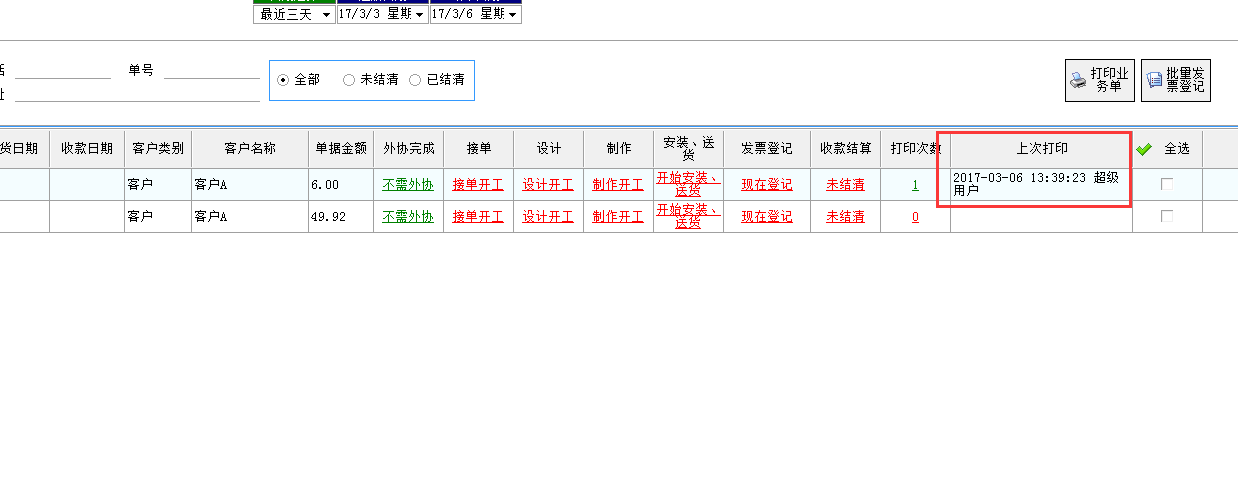
Task: Tick the checkbox in the first row
Action: [1166, 184]
